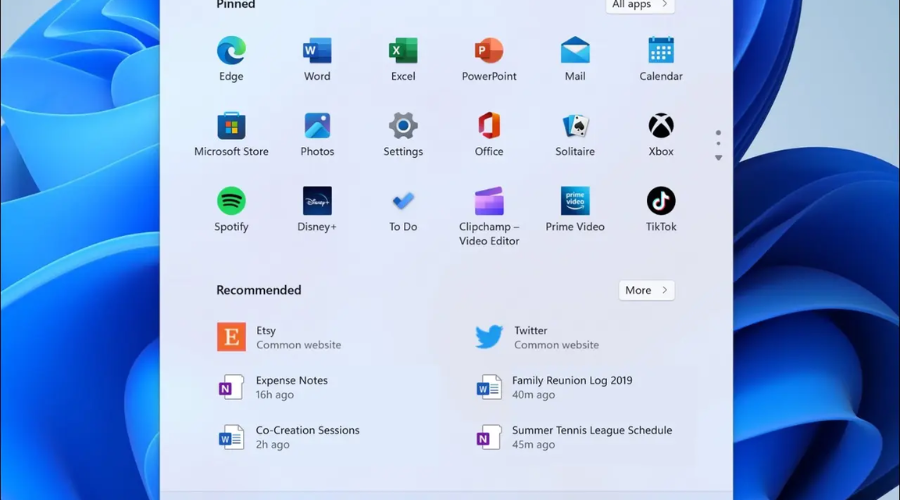Select the second pinned page dot
Image resolution: width=900 pixels, height=500 pixels.
pos(718,144)
